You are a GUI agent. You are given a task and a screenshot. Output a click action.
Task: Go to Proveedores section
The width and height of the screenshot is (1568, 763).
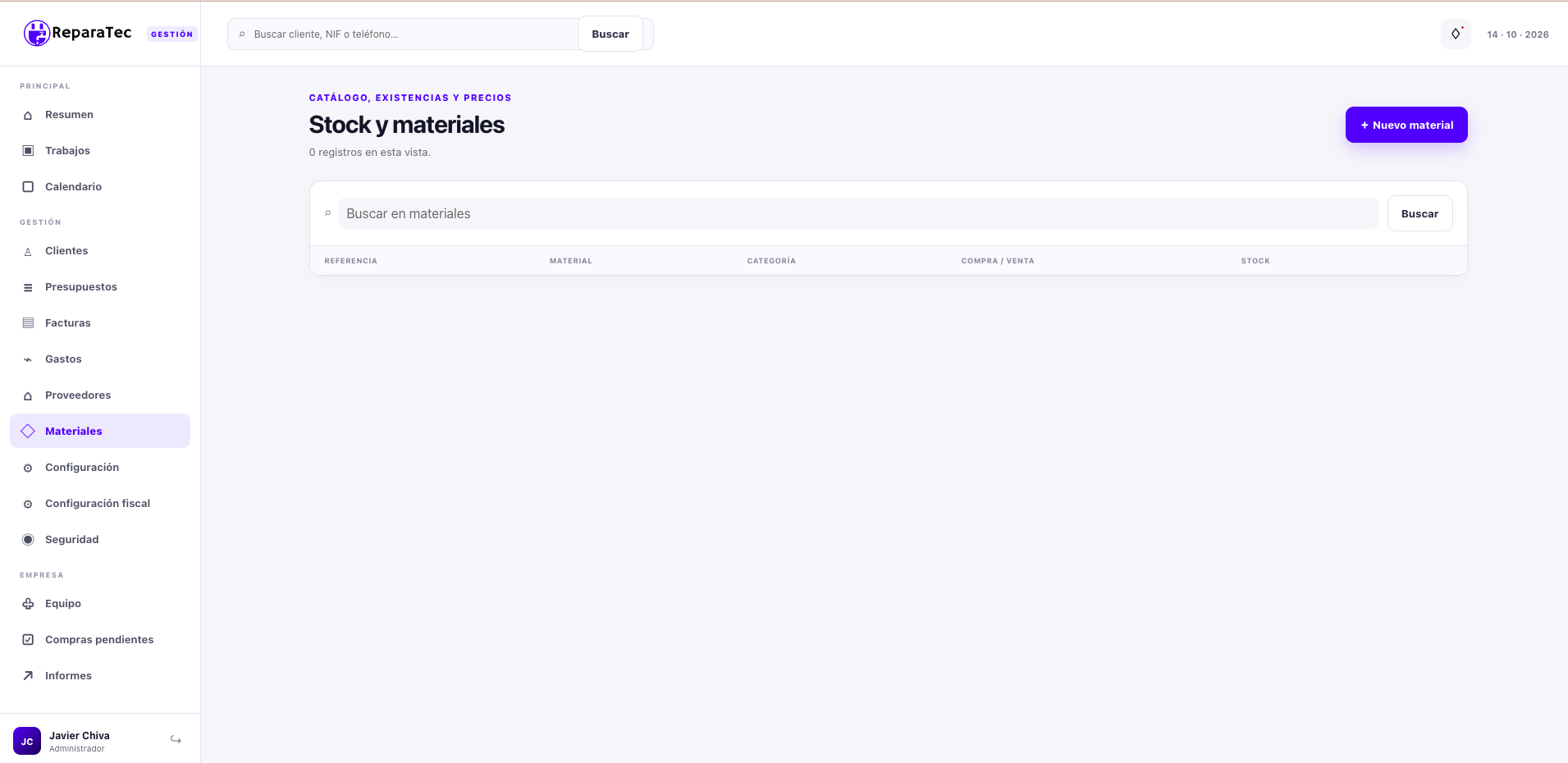pyautogui.click(x=100, y=395)
